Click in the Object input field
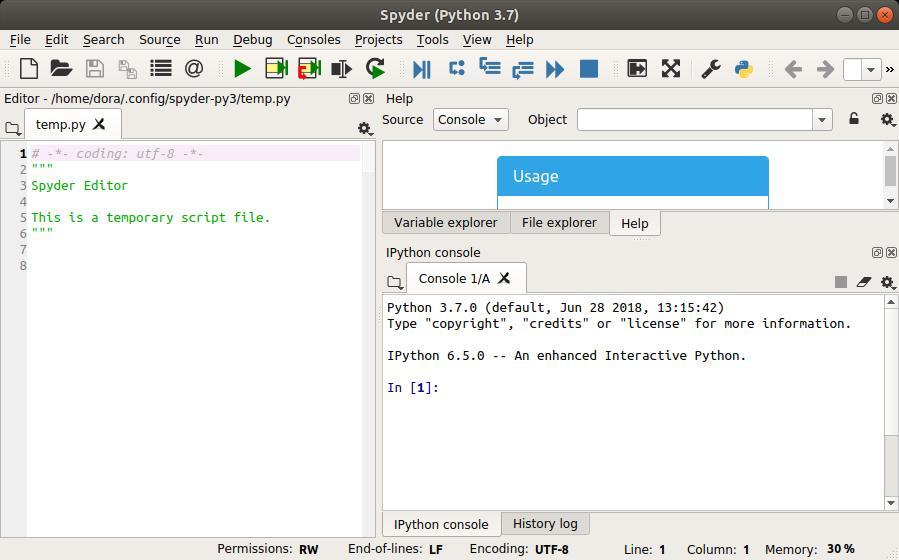This screenshot has height=560, width=899. [694, 119]
